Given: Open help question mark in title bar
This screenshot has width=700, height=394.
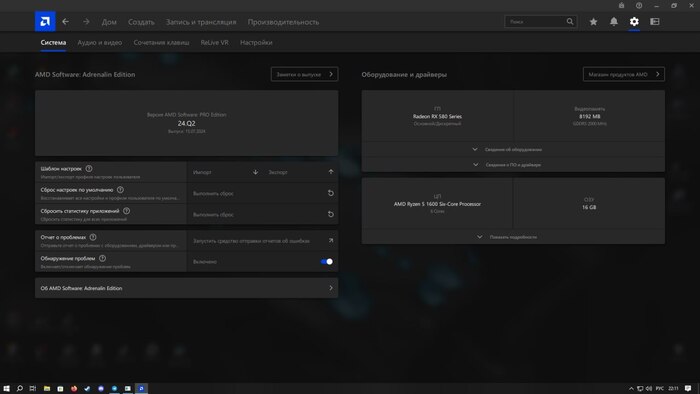Looking at the screenshot, I should (x=639, y=5).
